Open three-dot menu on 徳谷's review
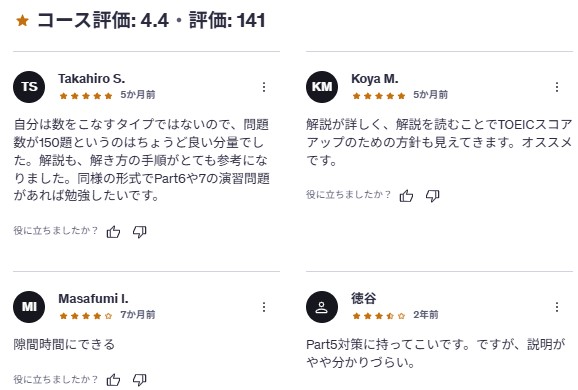Viewport: 578px width, 390px height. (557, 307)
